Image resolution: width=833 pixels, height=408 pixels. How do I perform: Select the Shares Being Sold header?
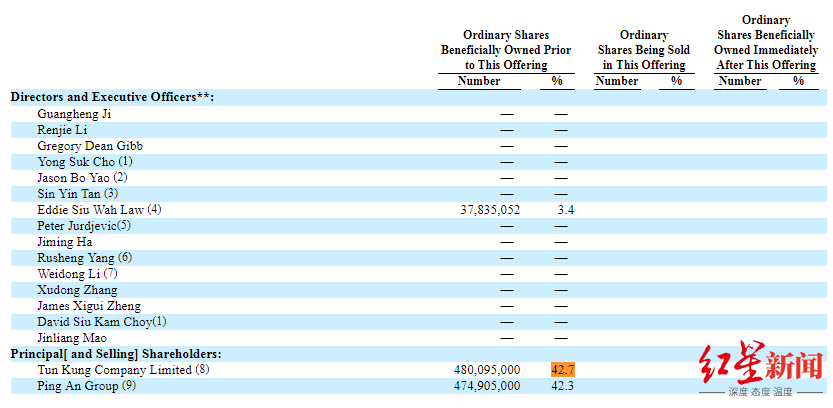pos(644,50)
